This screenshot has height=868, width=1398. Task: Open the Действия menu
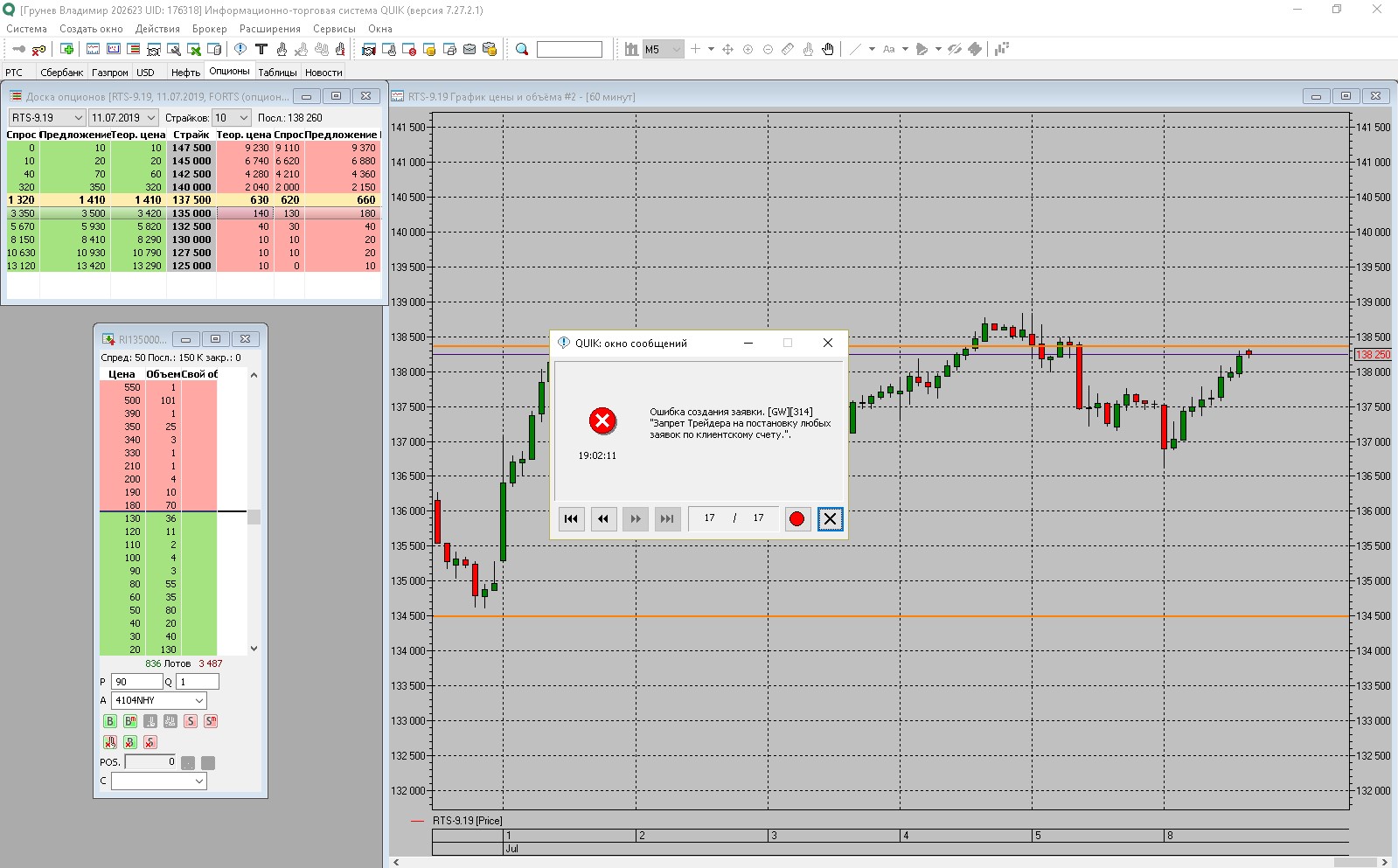[x=157, y=29]
